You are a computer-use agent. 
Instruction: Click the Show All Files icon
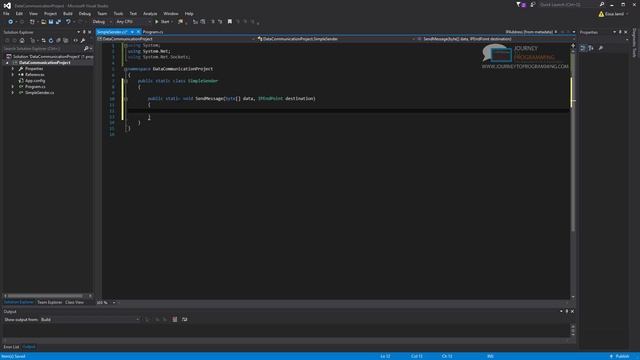tap(66, 40)
